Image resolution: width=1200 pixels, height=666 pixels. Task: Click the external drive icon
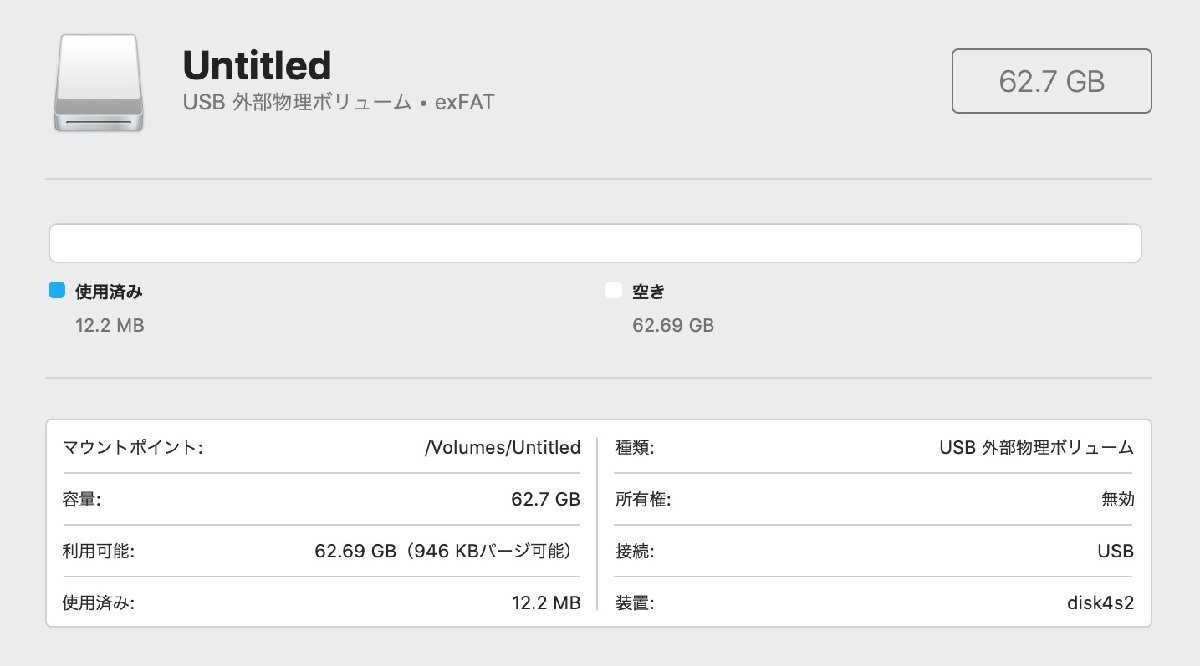pos(101,82)
